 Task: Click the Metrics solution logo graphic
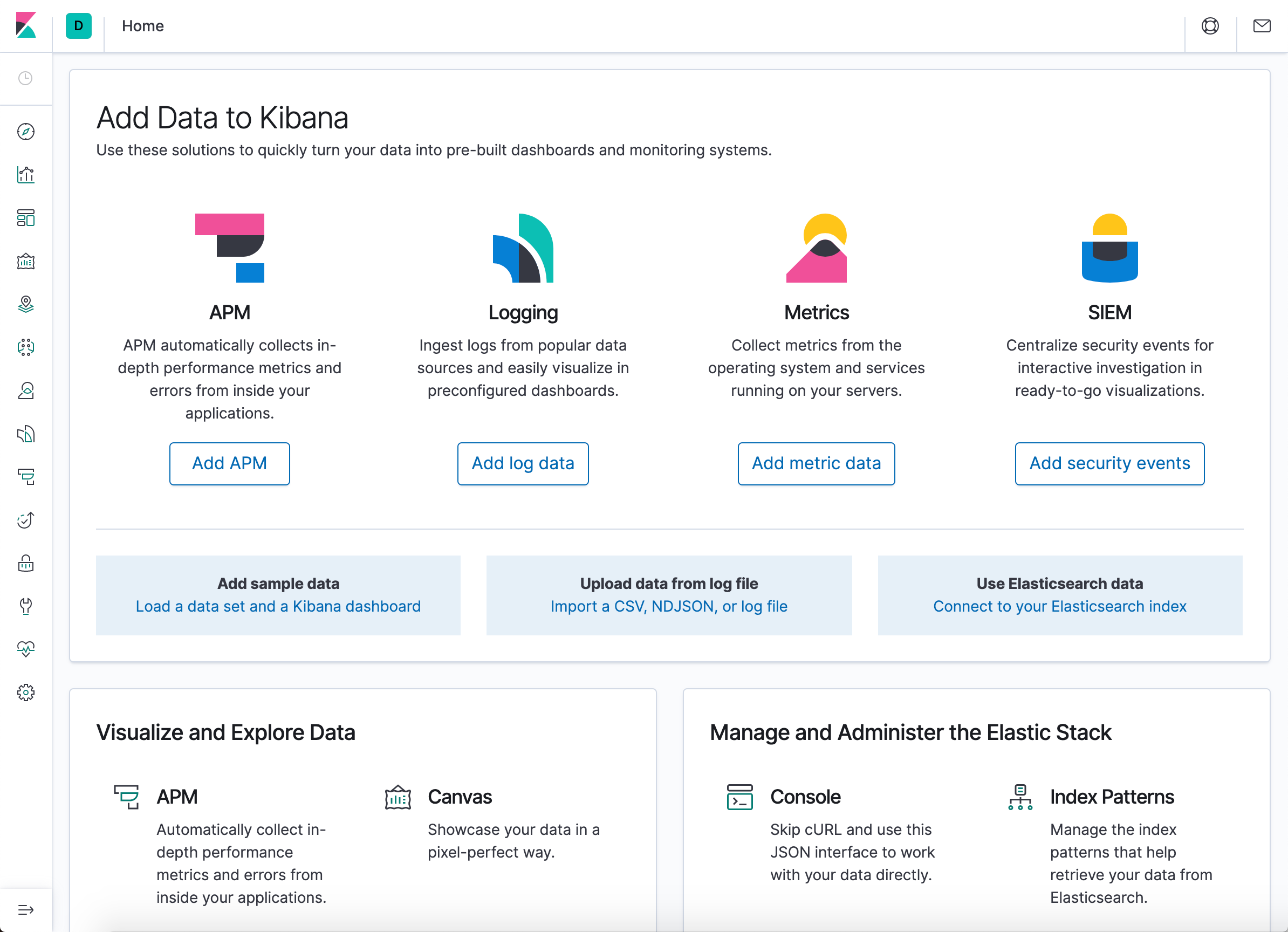(816, 248)
